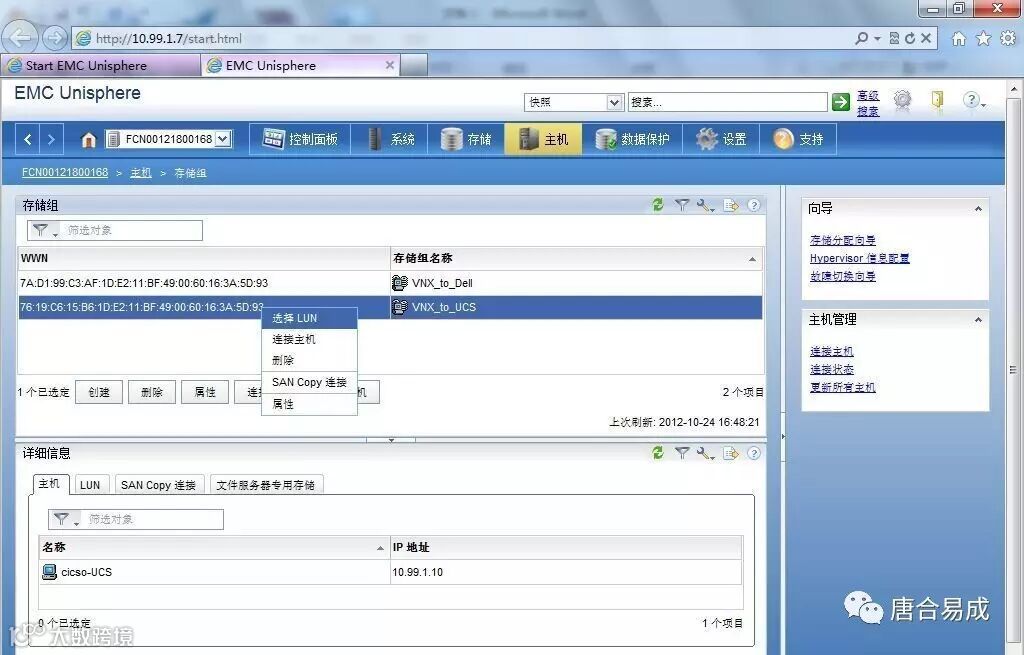Click the 搜索 search input field
The image size is (1024, 655).
[728, 103]
